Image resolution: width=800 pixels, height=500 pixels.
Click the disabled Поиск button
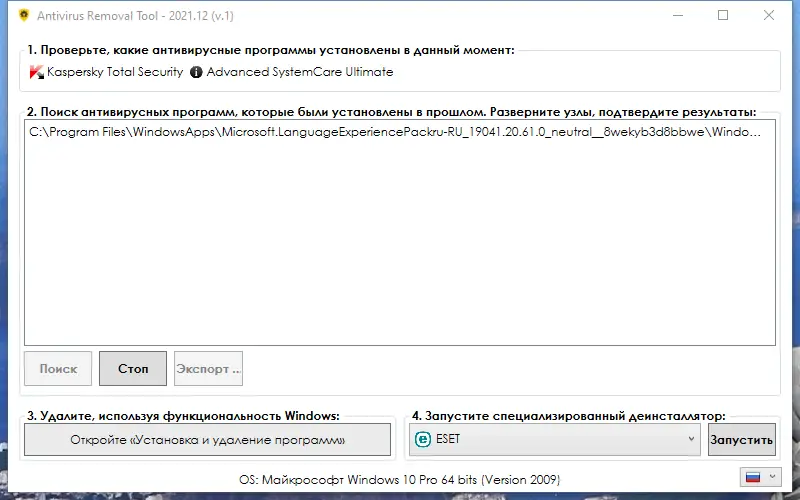pyautogui.click(x=58, y=368)
